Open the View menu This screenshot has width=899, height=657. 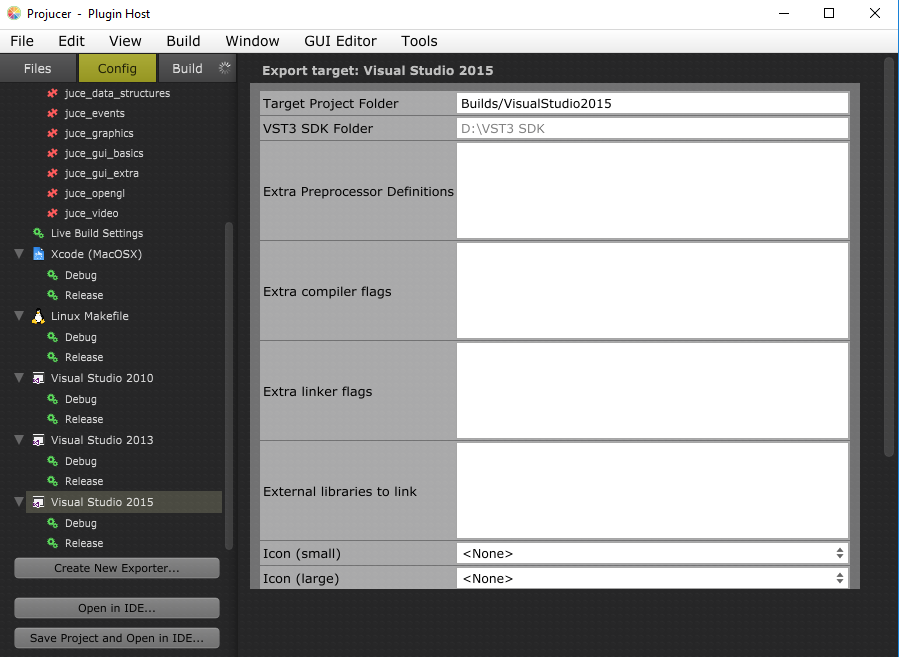click(x=125, y=41)
